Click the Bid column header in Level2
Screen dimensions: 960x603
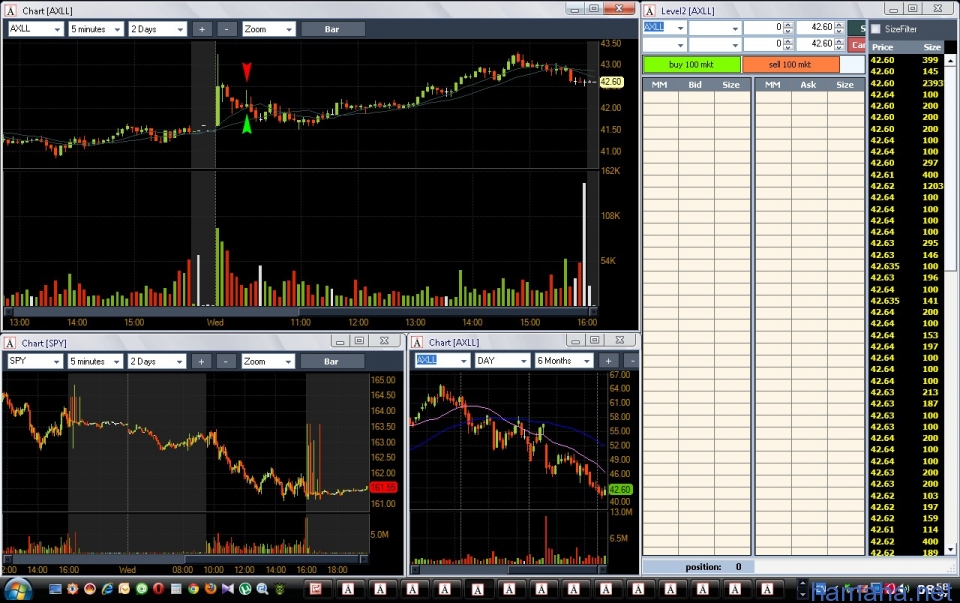696,84
